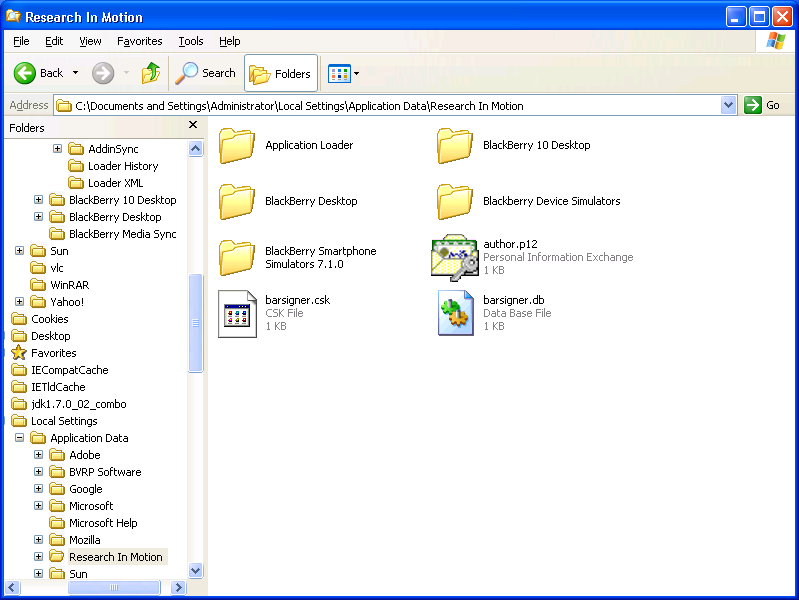Open the Views dropdown button
This screenshot has height=600, width=799.
tap(343, 73)
